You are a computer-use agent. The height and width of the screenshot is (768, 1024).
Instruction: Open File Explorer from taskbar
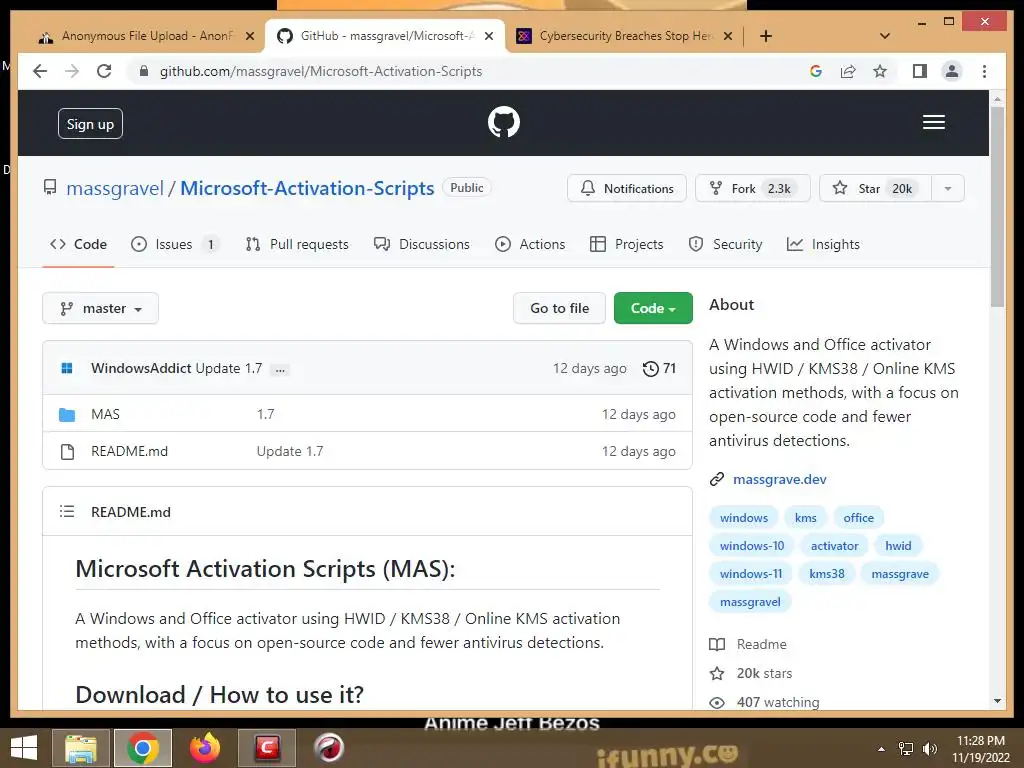coord(80,748)
